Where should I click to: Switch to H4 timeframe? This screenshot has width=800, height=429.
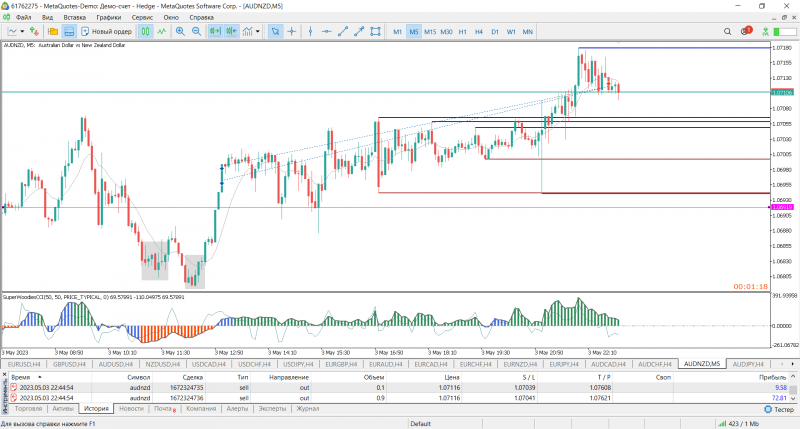click(479, 32)
